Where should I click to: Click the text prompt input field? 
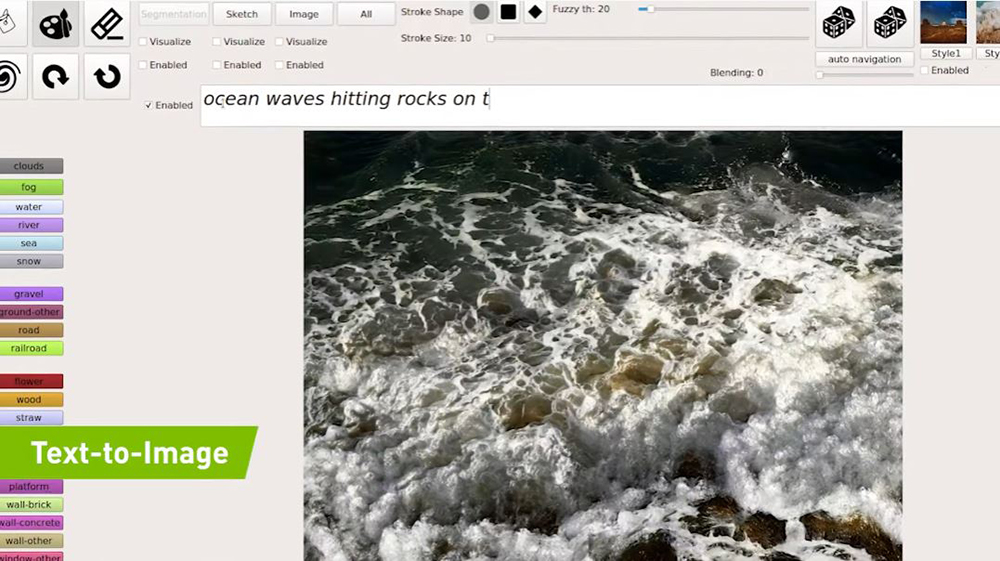[x=600, y=105]
